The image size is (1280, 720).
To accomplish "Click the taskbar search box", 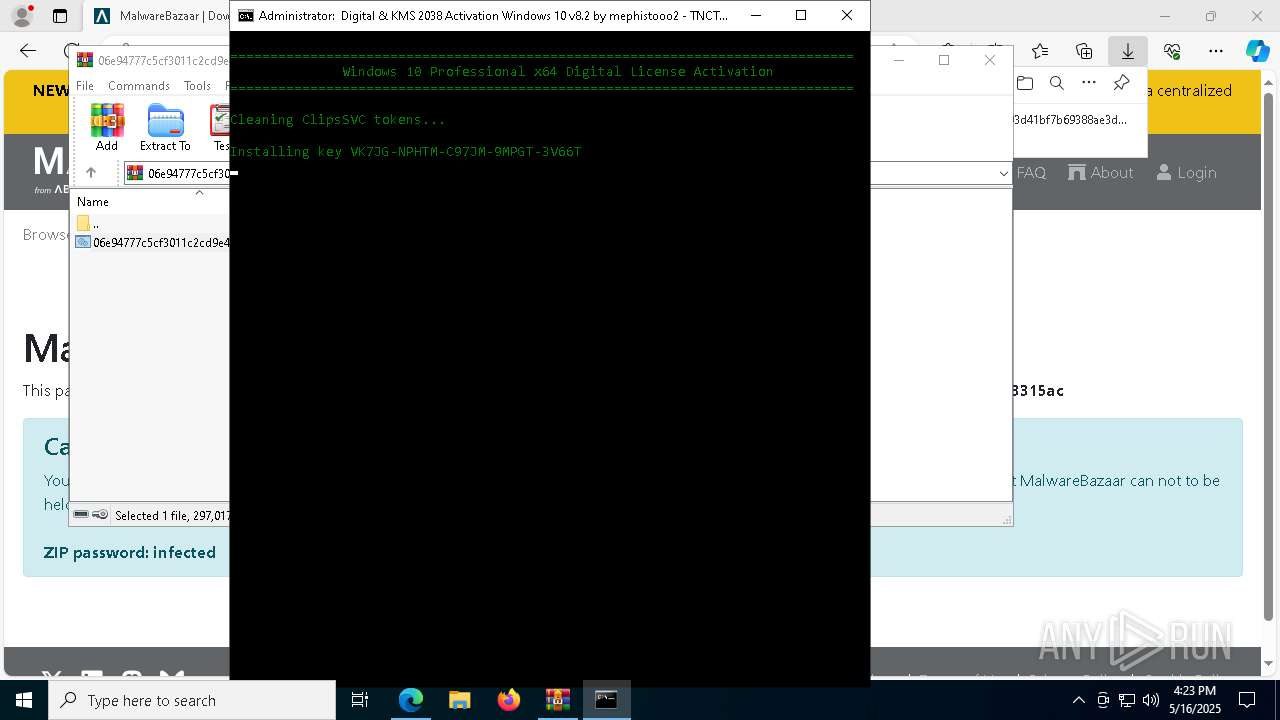I will (x=192, y=700).
